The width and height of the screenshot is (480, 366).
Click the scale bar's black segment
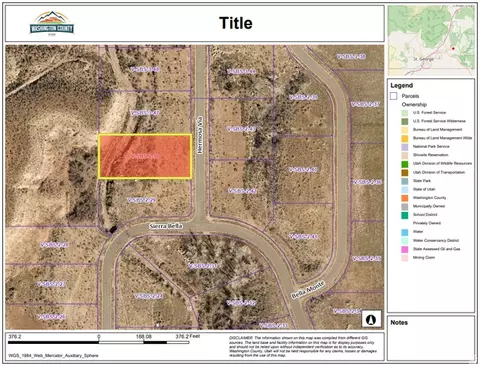pyautogui.click(x=53, y=342)
